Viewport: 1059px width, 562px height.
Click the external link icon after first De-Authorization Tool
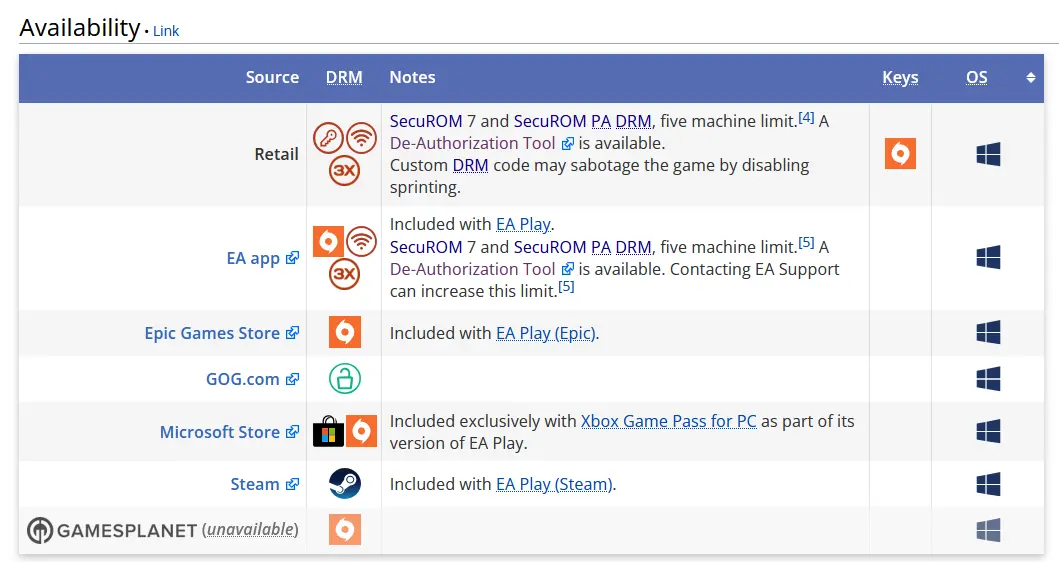pyautogui.click(x=568, y=143)
